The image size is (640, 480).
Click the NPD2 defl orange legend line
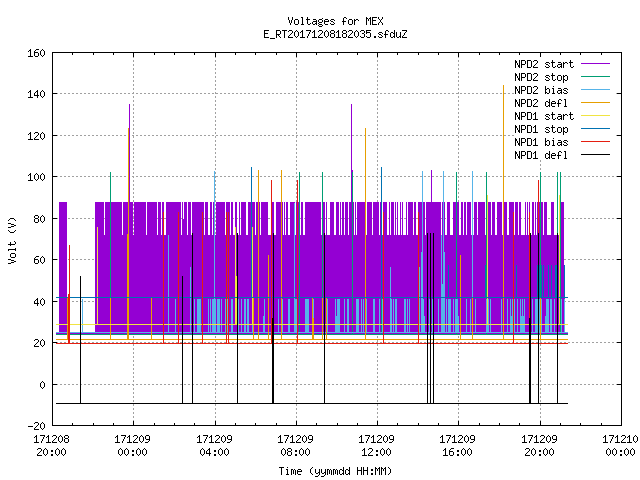click(595, 103)
